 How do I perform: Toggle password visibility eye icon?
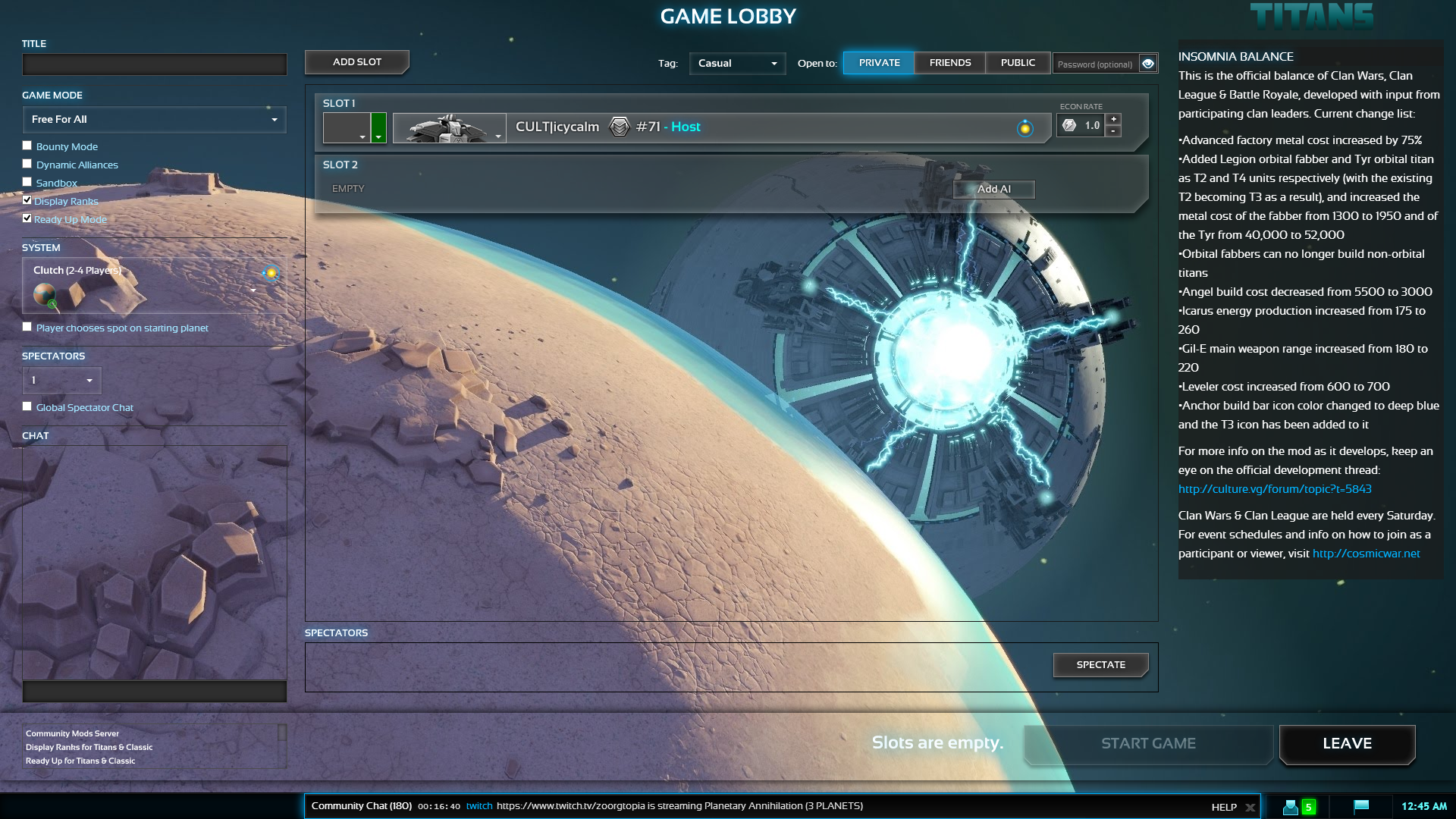(x=1148, y=64)
